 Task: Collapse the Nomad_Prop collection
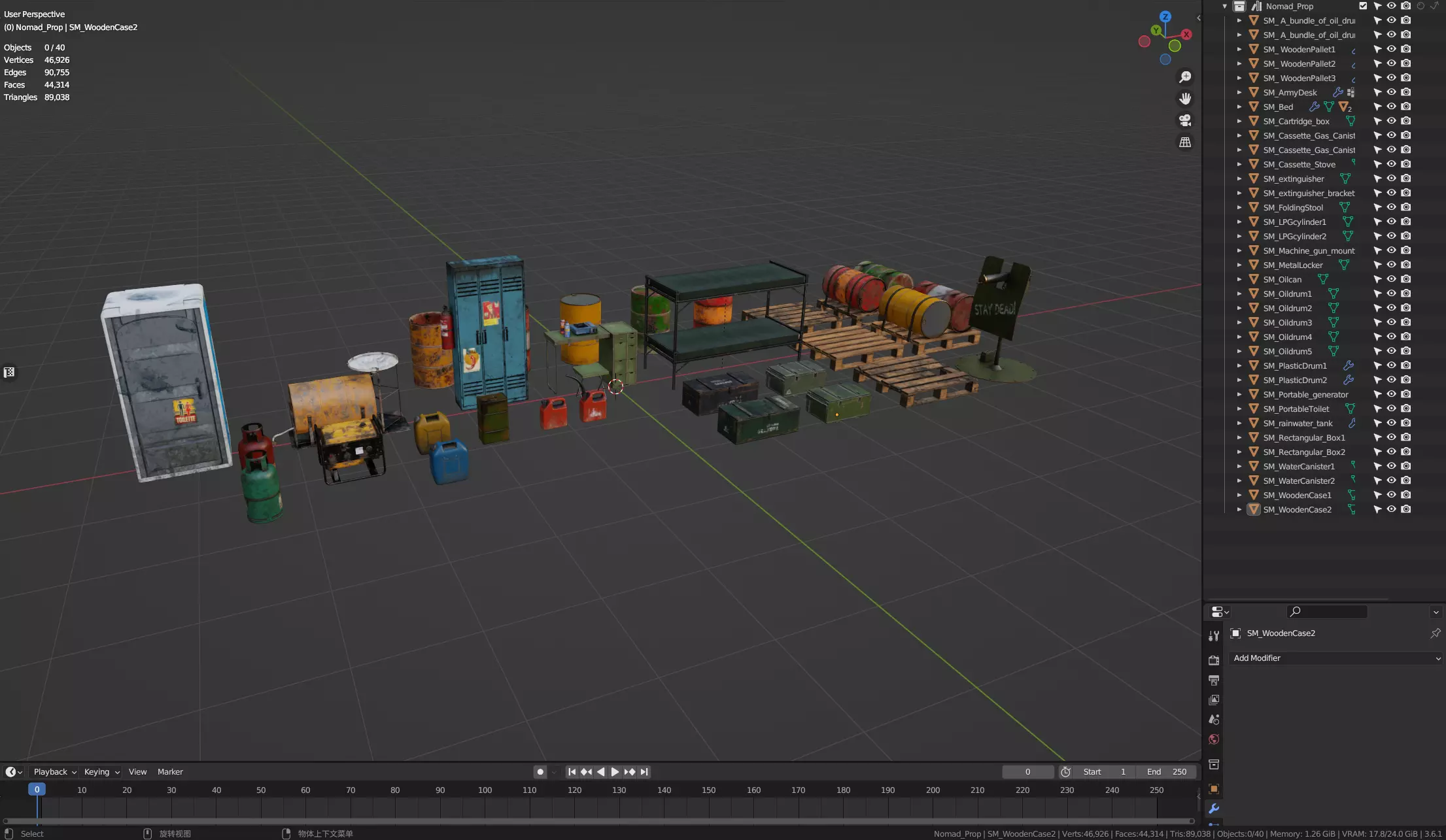1224,6
